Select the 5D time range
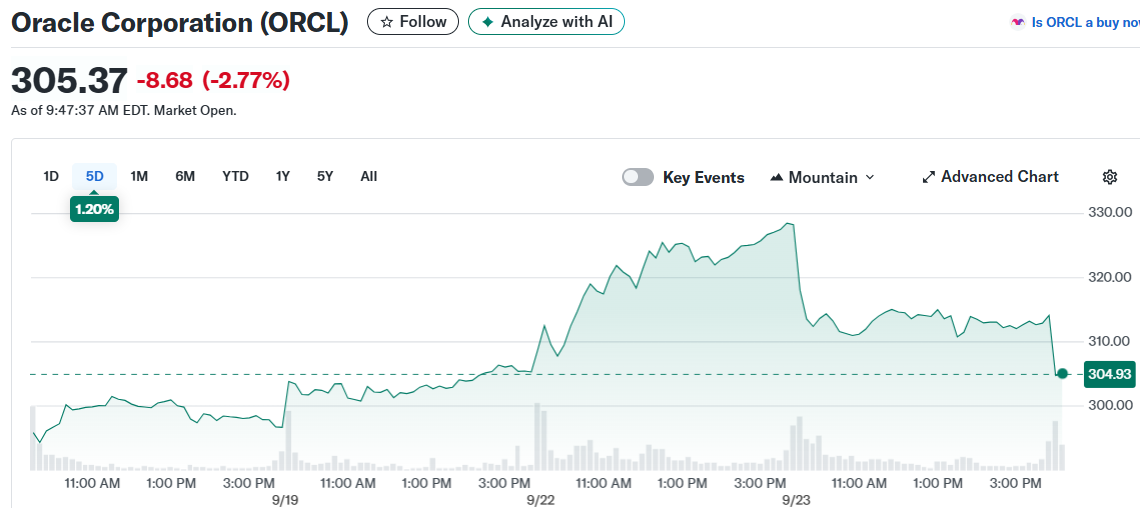Screen dimensions: 1140x508 pyautogui.click(x=95, y=176)
